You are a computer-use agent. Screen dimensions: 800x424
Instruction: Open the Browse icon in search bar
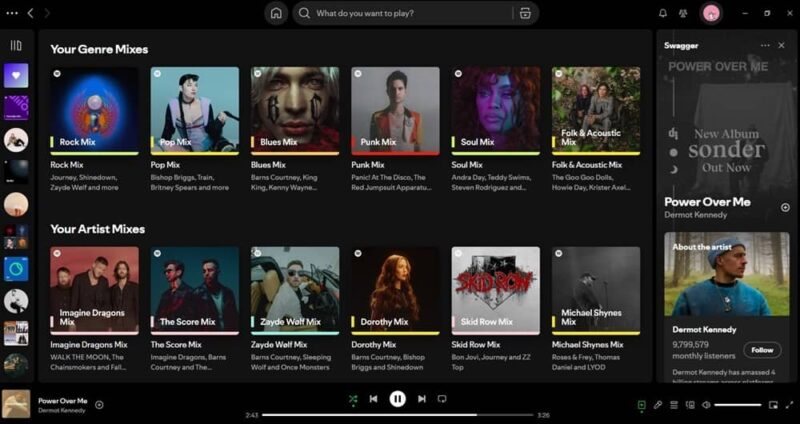click(x=525, y=13)
